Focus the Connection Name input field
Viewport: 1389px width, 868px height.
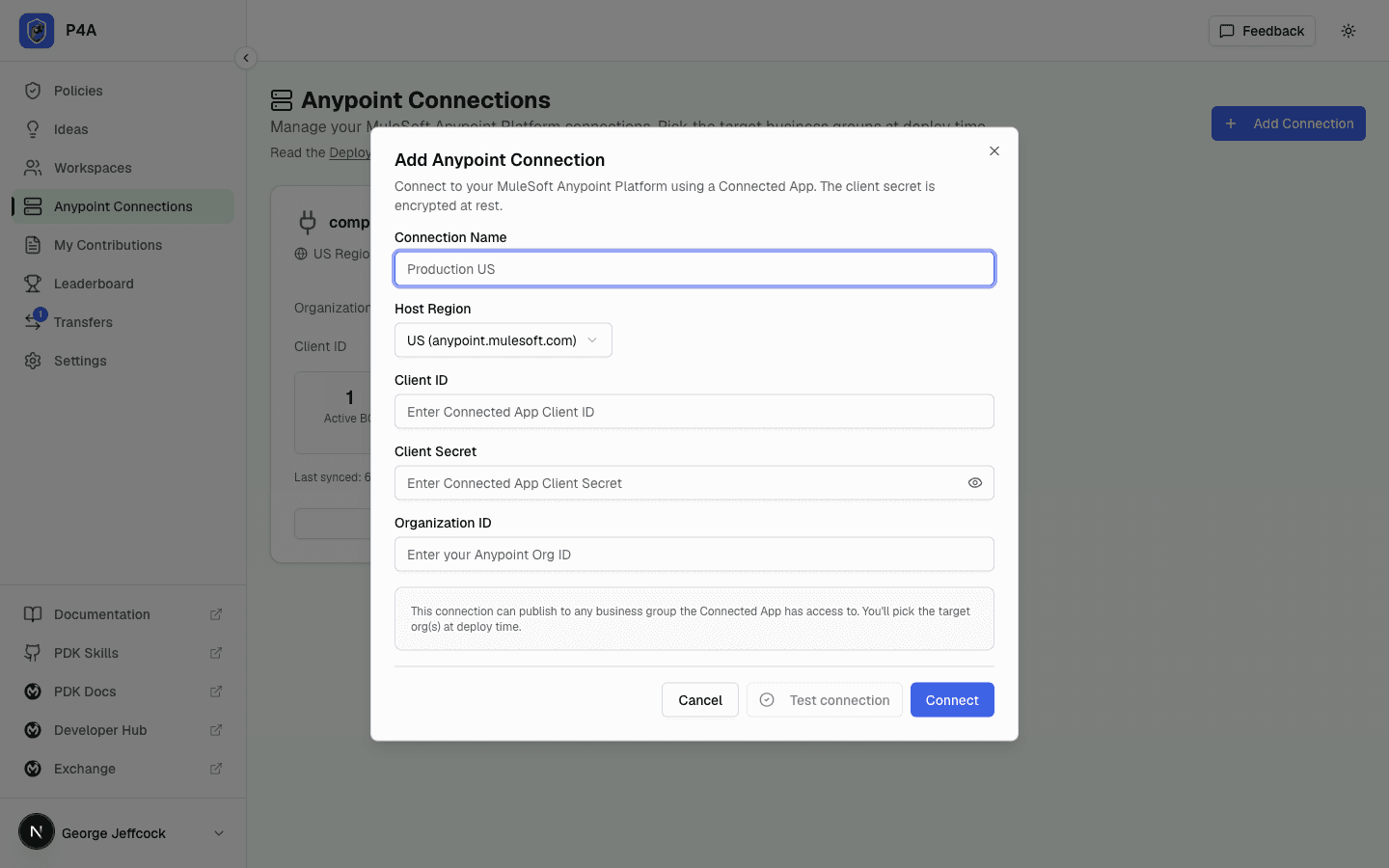(694, 269)
